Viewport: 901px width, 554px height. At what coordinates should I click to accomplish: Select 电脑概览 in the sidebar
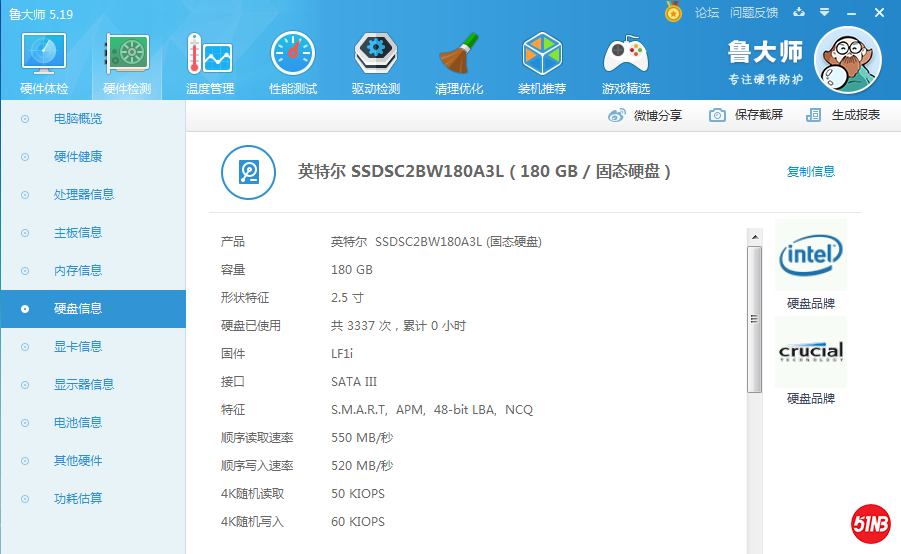click(x=78, y=119)
